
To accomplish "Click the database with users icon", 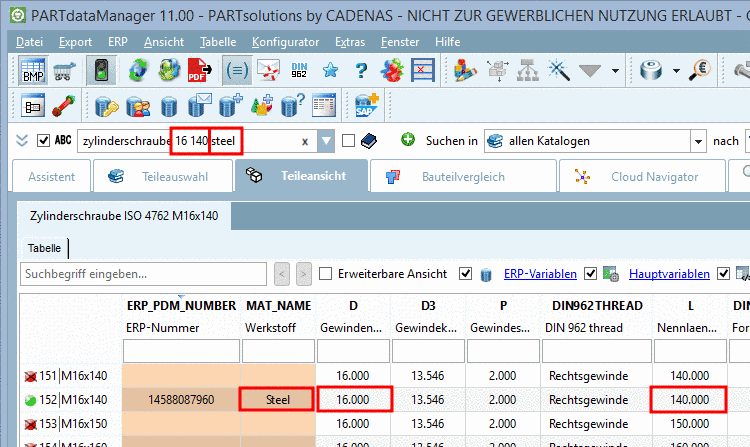I will click(x=138, y=106).
